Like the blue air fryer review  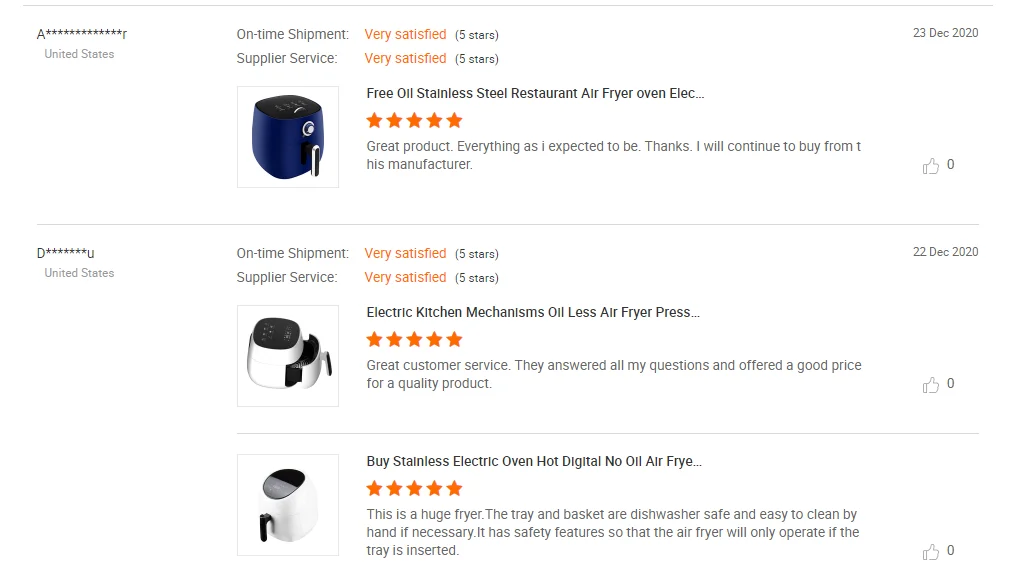click(x=931, y=165)
